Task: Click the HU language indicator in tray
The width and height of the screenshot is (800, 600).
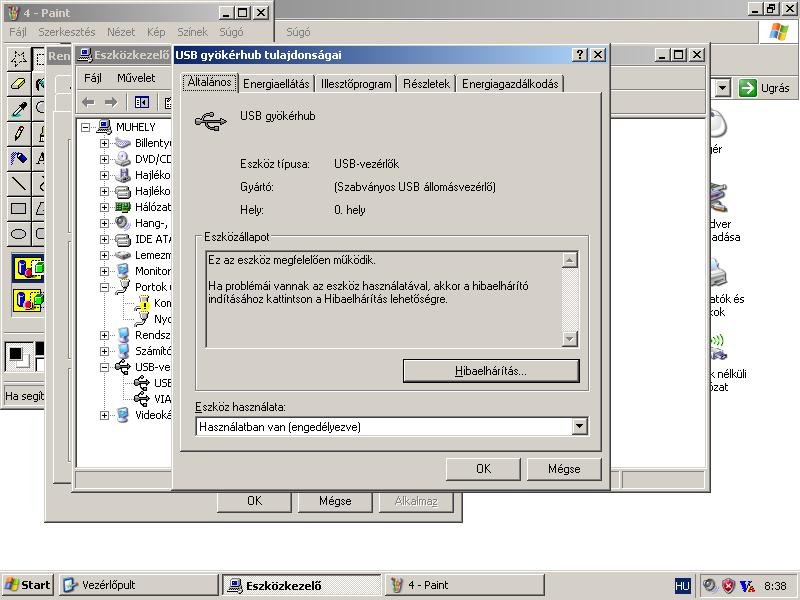Action: pos(682,585)
